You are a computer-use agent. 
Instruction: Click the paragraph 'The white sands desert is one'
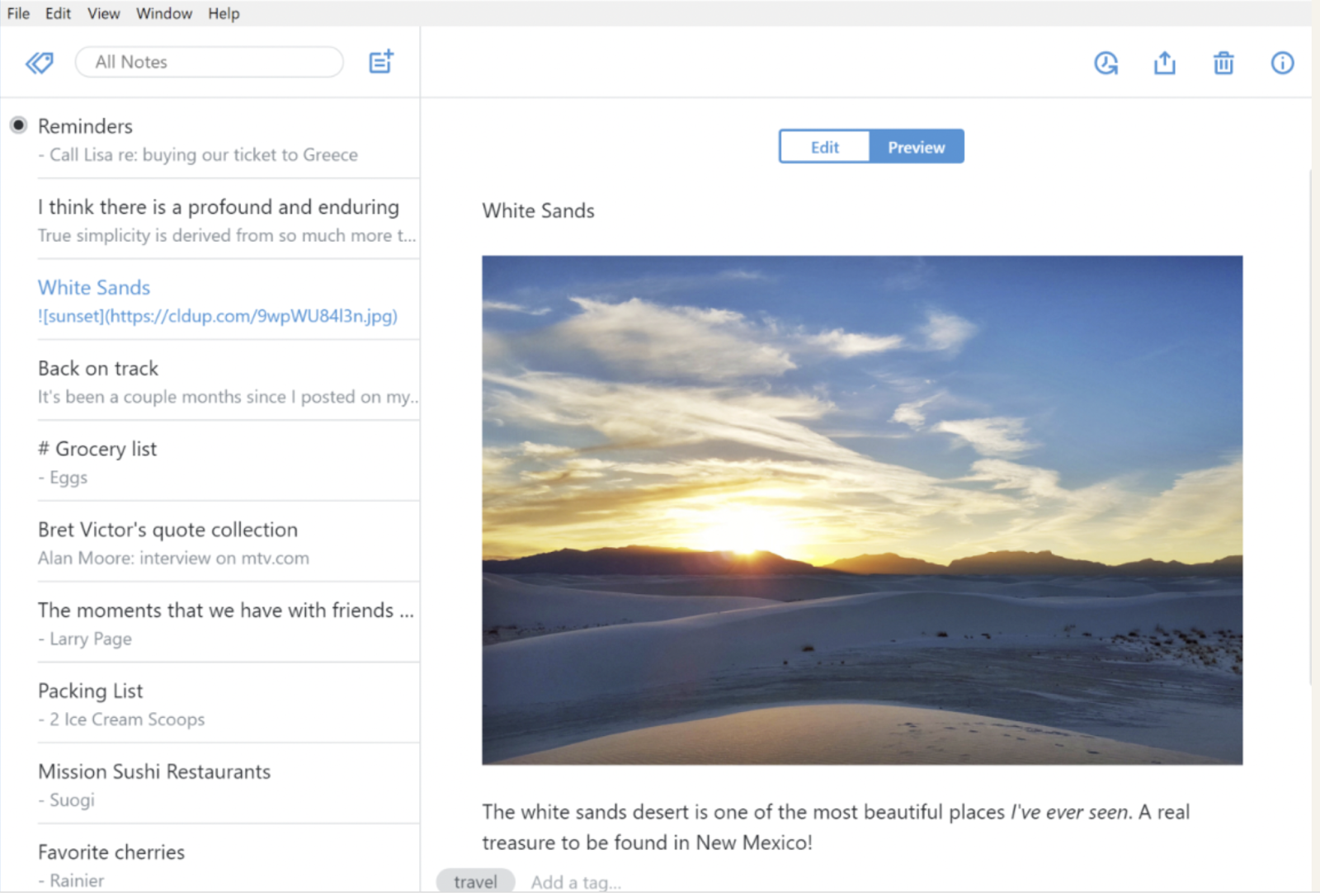pos(836,827)
